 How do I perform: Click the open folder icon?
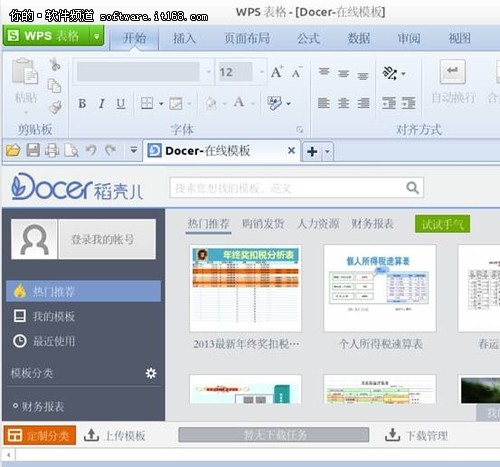(13, 151)
